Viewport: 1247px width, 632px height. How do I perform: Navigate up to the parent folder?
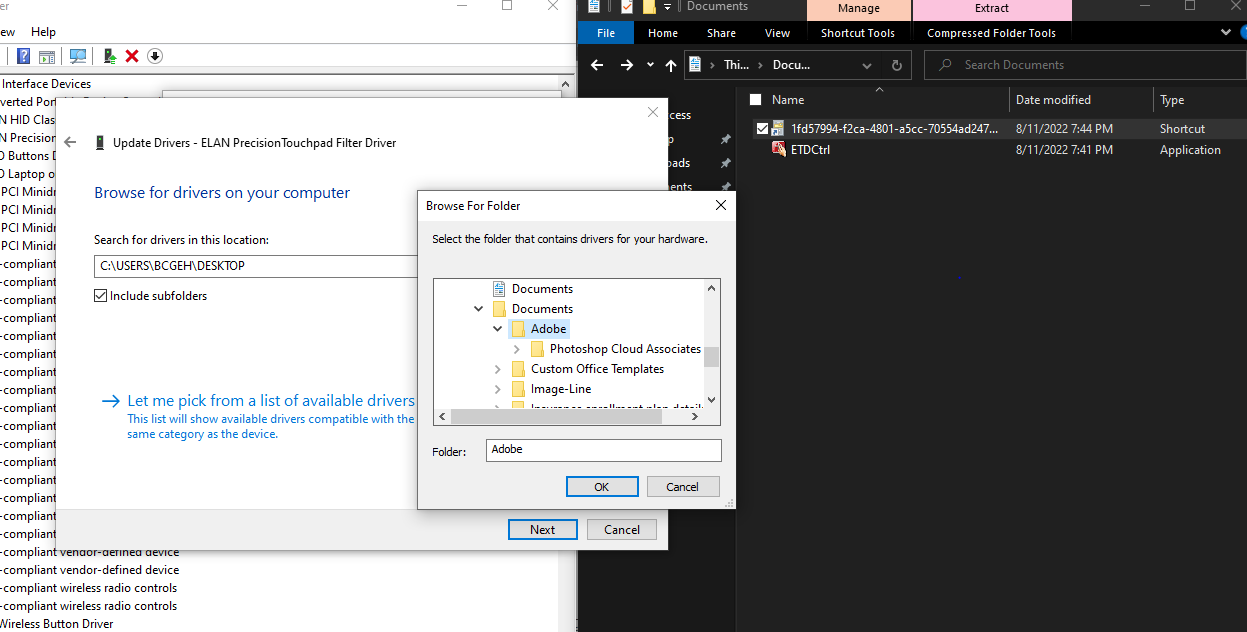[671, 64]
